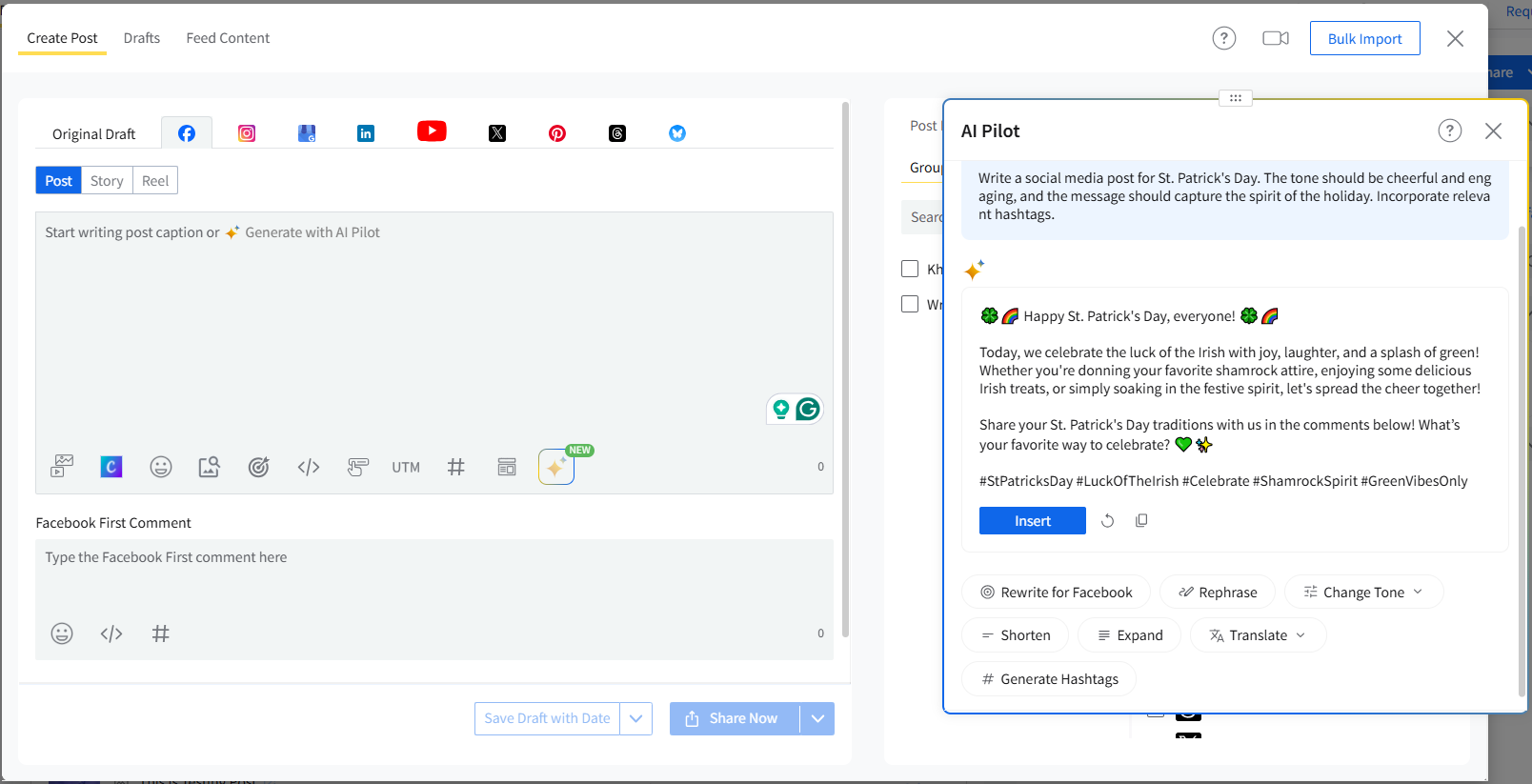Select the Instagram channel icon

pos(247,133)
